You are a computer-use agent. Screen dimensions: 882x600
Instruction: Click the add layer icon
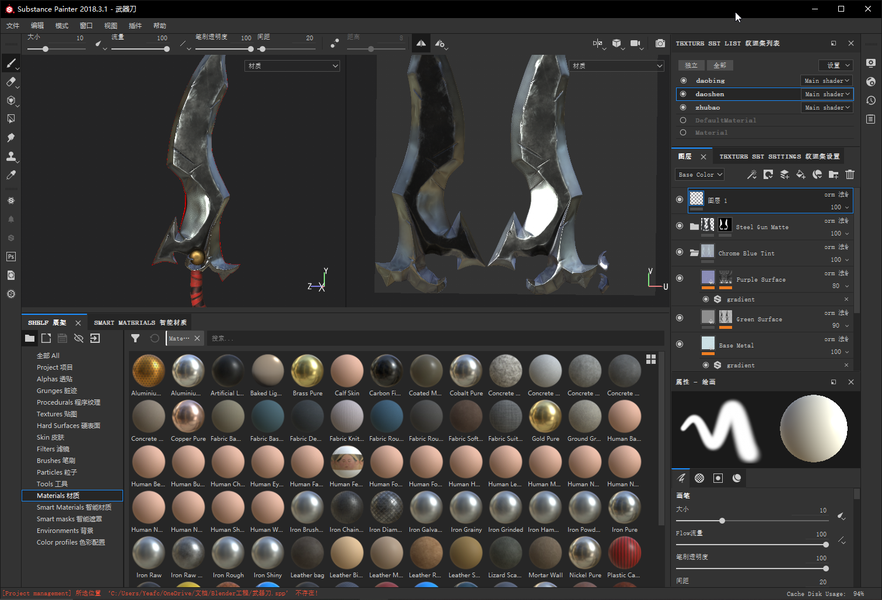point(784,174)
